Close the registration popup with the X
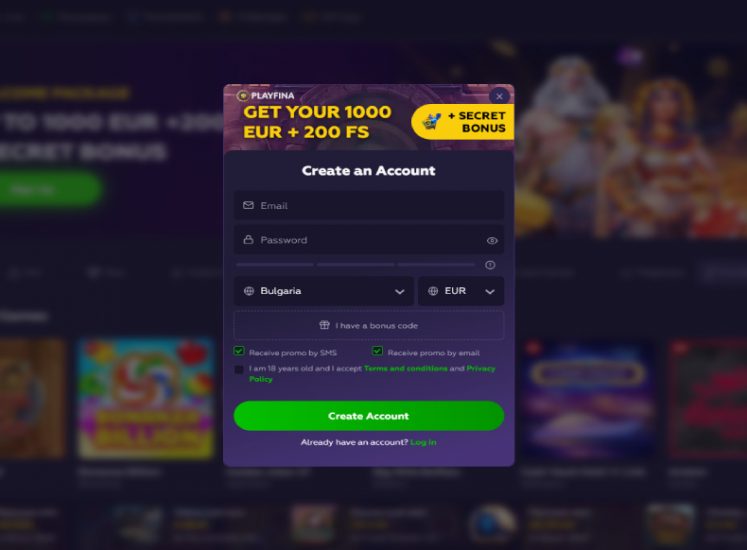This screenshot has height=550, width=747. tap(499, 96)
